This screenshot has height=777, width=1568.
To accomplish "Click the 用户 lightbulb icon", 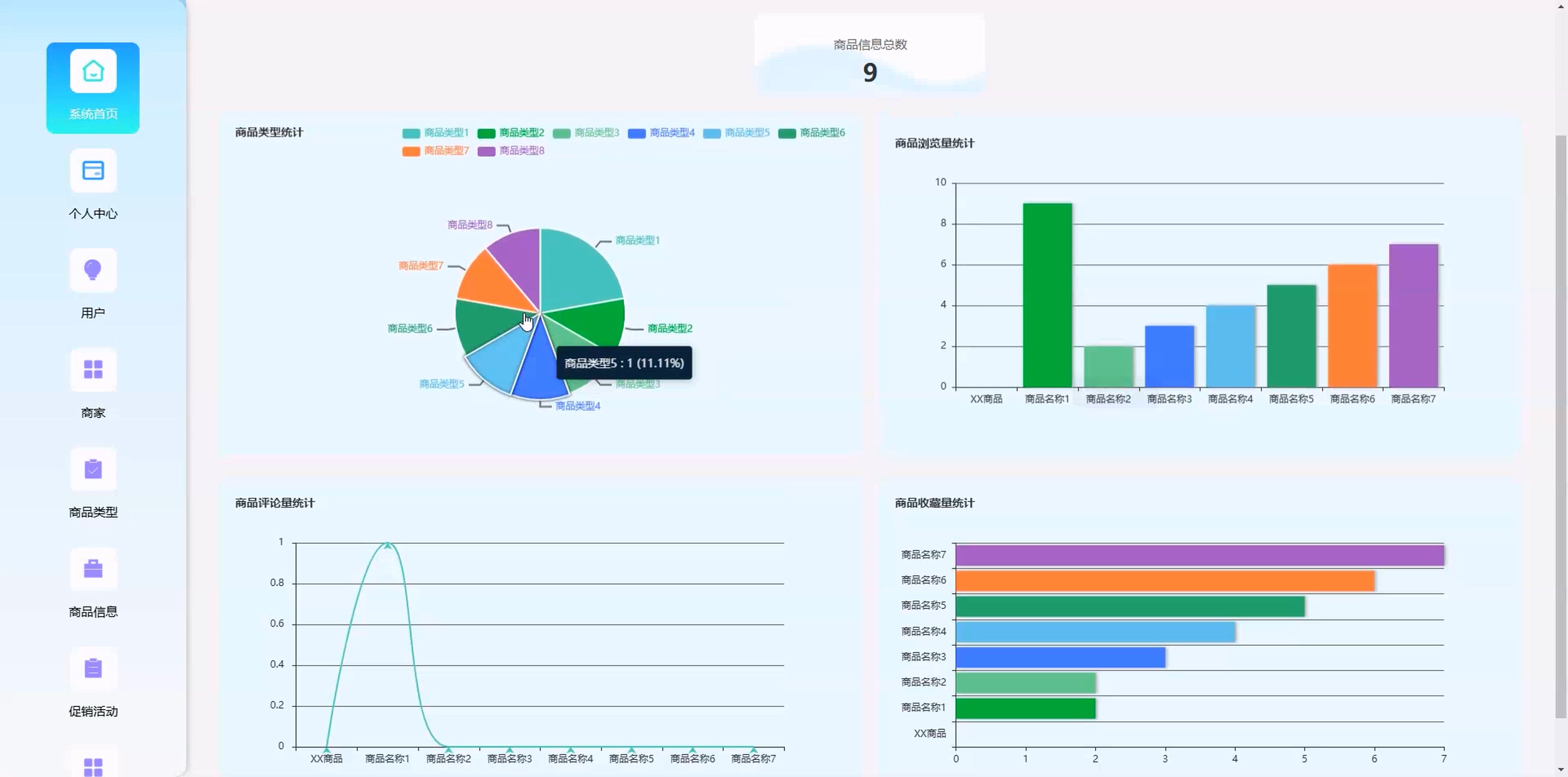I will coord(93,270).
